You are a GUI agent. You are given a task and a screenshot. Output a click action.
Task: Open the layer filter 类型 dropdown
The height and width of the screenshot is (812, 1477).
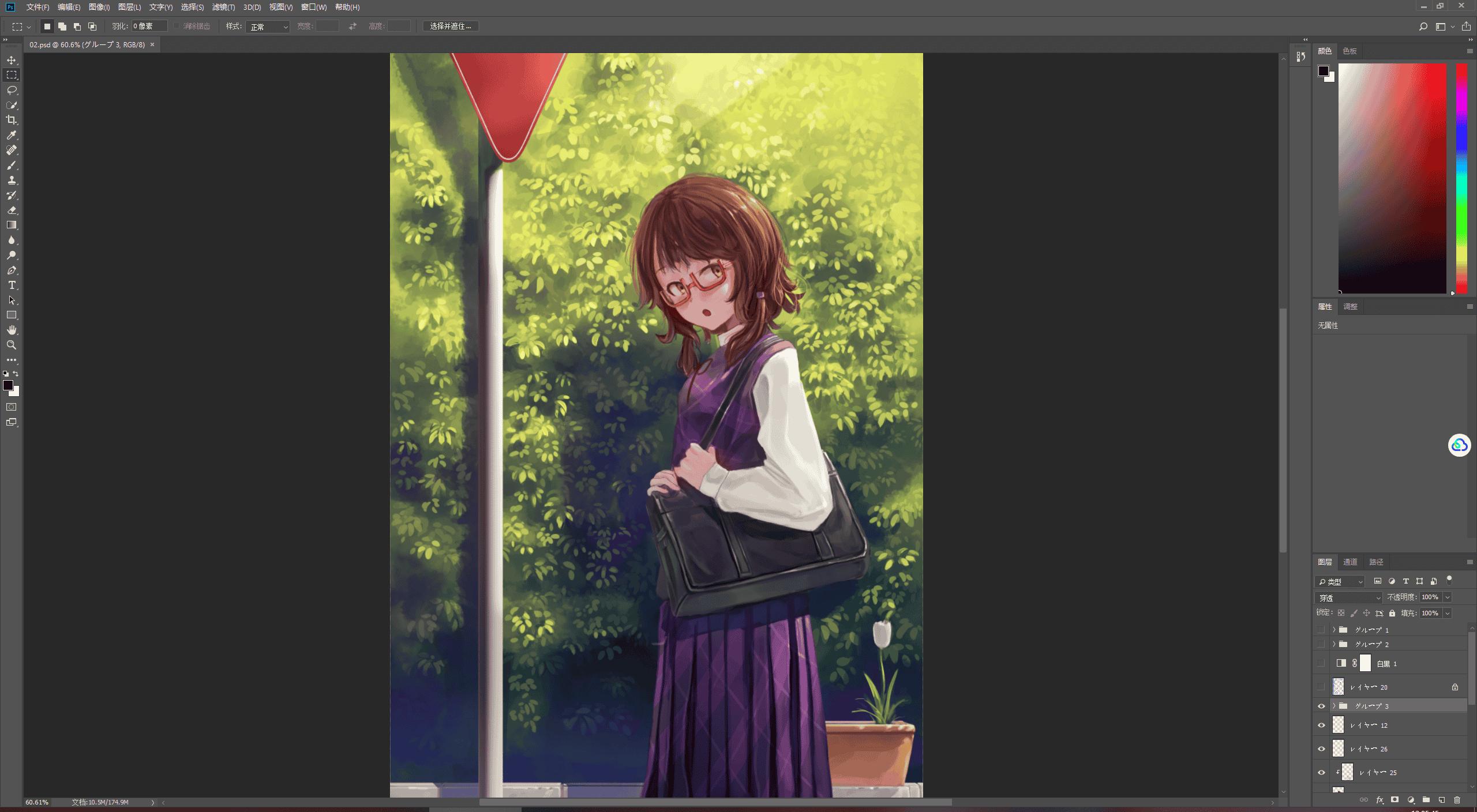coord(1340,581)
